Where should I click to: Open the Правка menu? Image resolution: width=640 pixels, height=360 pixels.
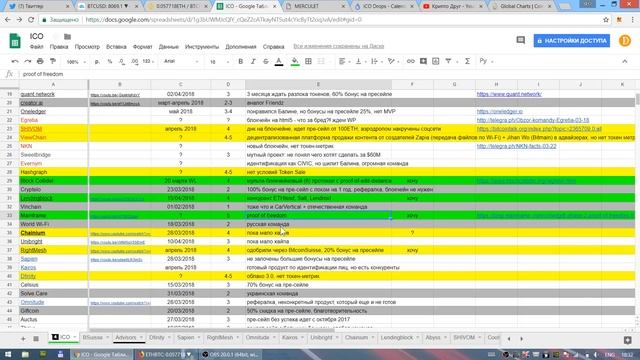[59, 47]
